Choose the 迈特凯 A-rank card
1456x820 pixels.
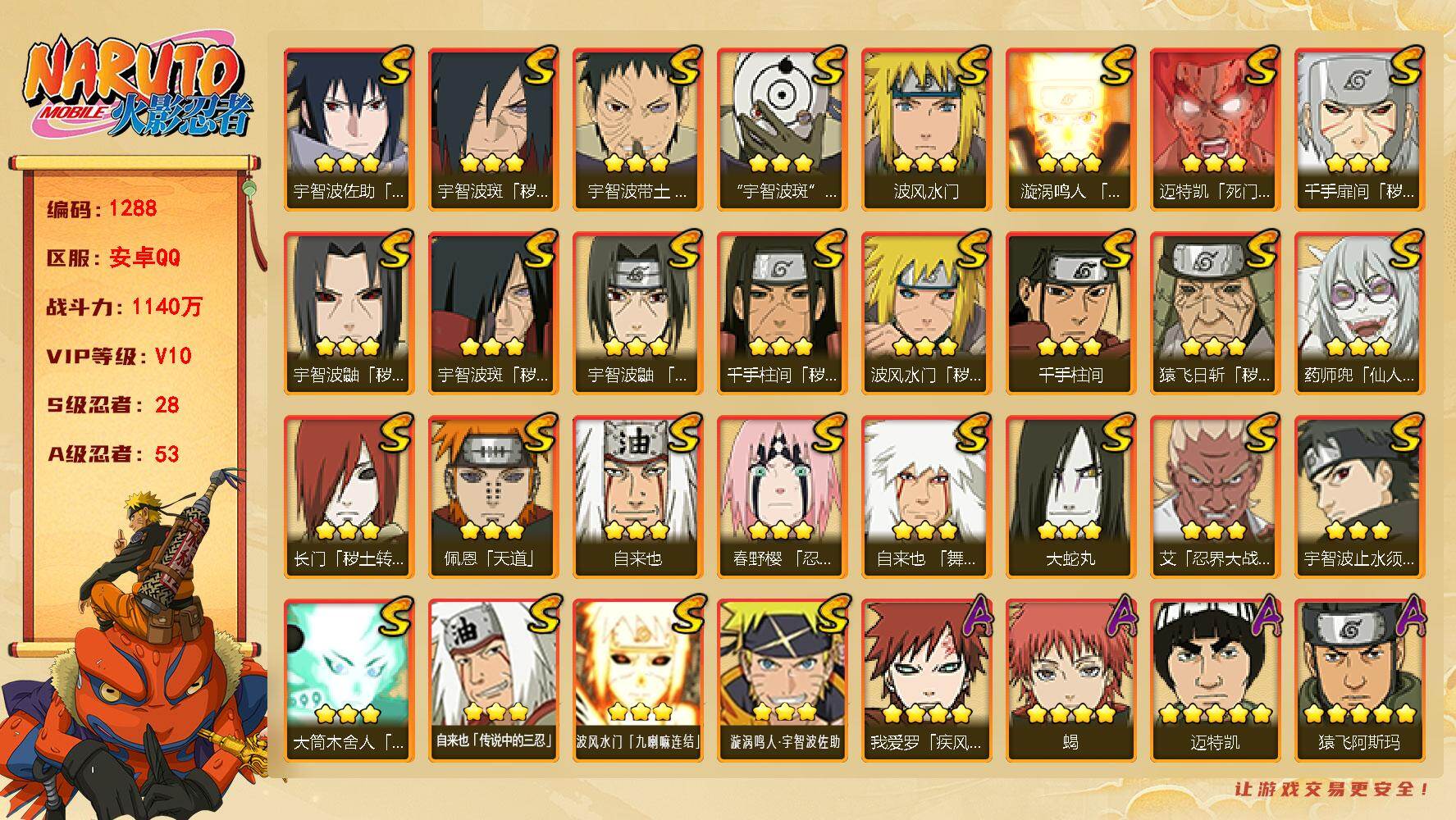(x=1215, y=681)
